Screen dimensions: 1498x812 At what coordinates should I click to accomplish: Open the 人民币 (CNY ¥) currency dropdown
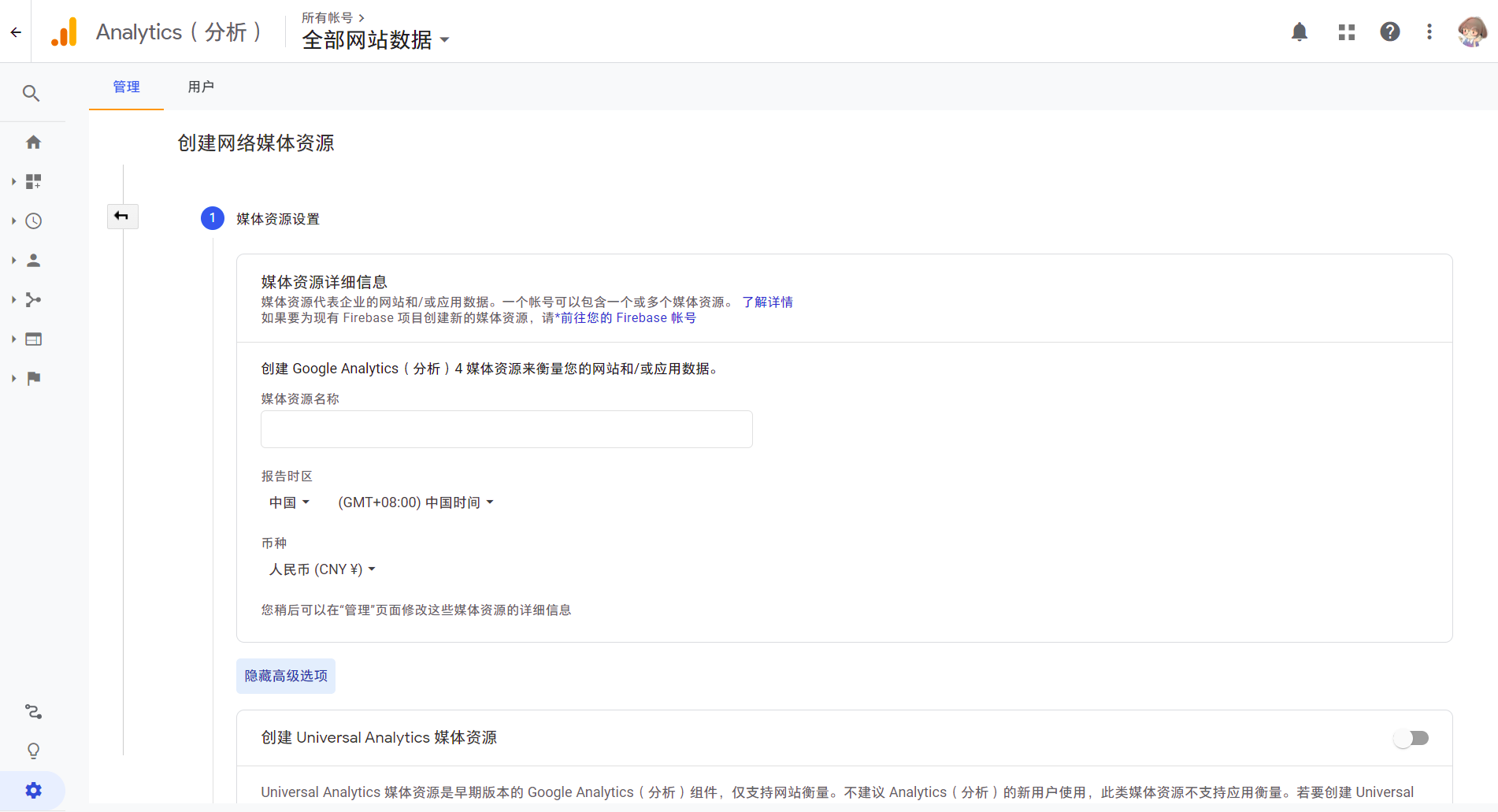click(322, 569)
